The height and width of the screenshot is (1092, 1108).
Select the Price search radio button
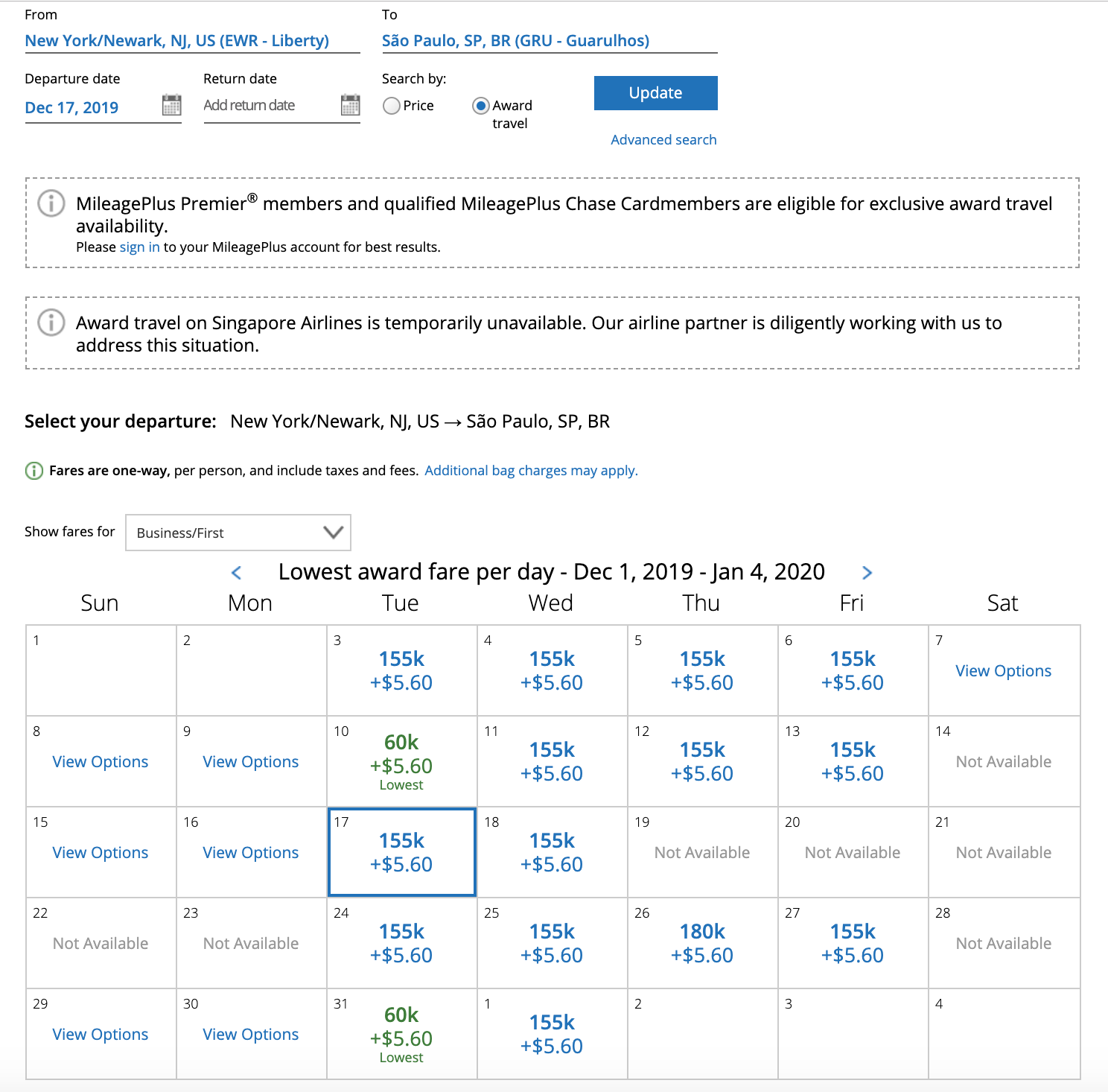pyautogui.click(x=392, y=106)
